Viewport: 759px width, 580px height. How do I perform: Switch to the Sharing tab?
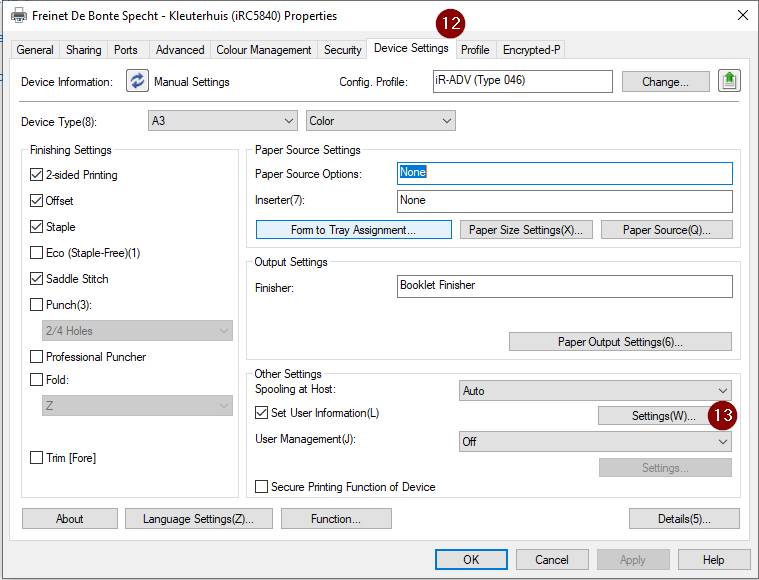(x=84, y=50)
